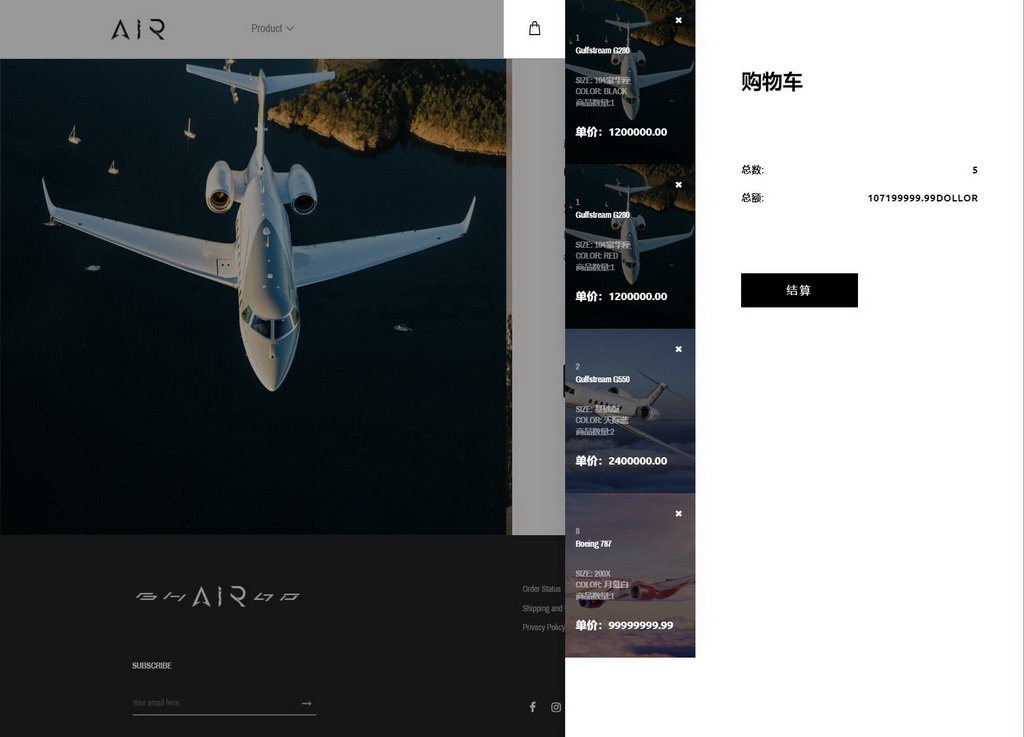Remove the Boeing 787 from cart
Image resolution: width=1024 pixels, height=737 pixels.
point(678,514)
